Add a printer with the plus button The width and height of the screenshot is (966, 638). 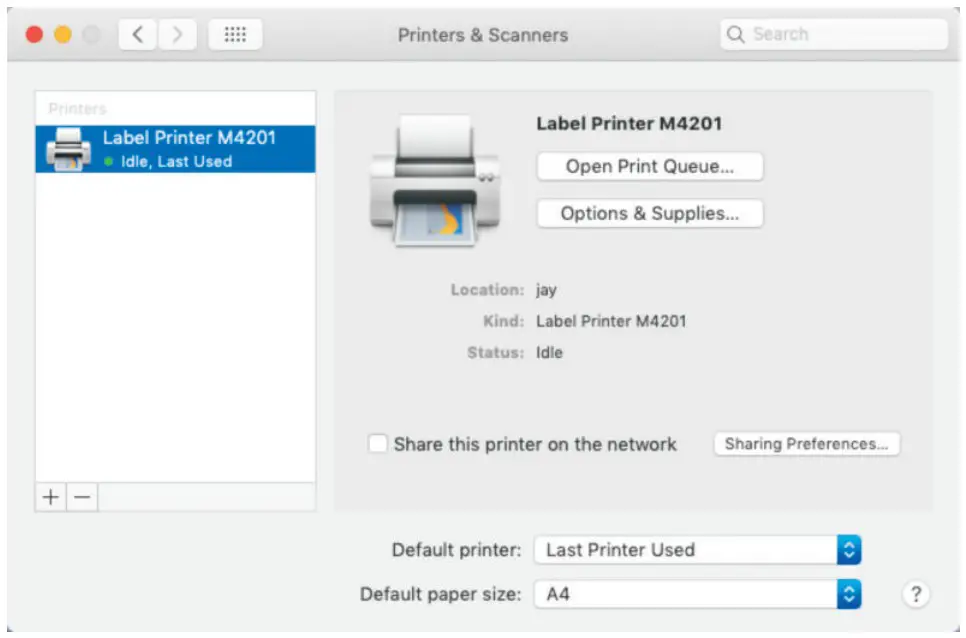[x=51, y=497]
